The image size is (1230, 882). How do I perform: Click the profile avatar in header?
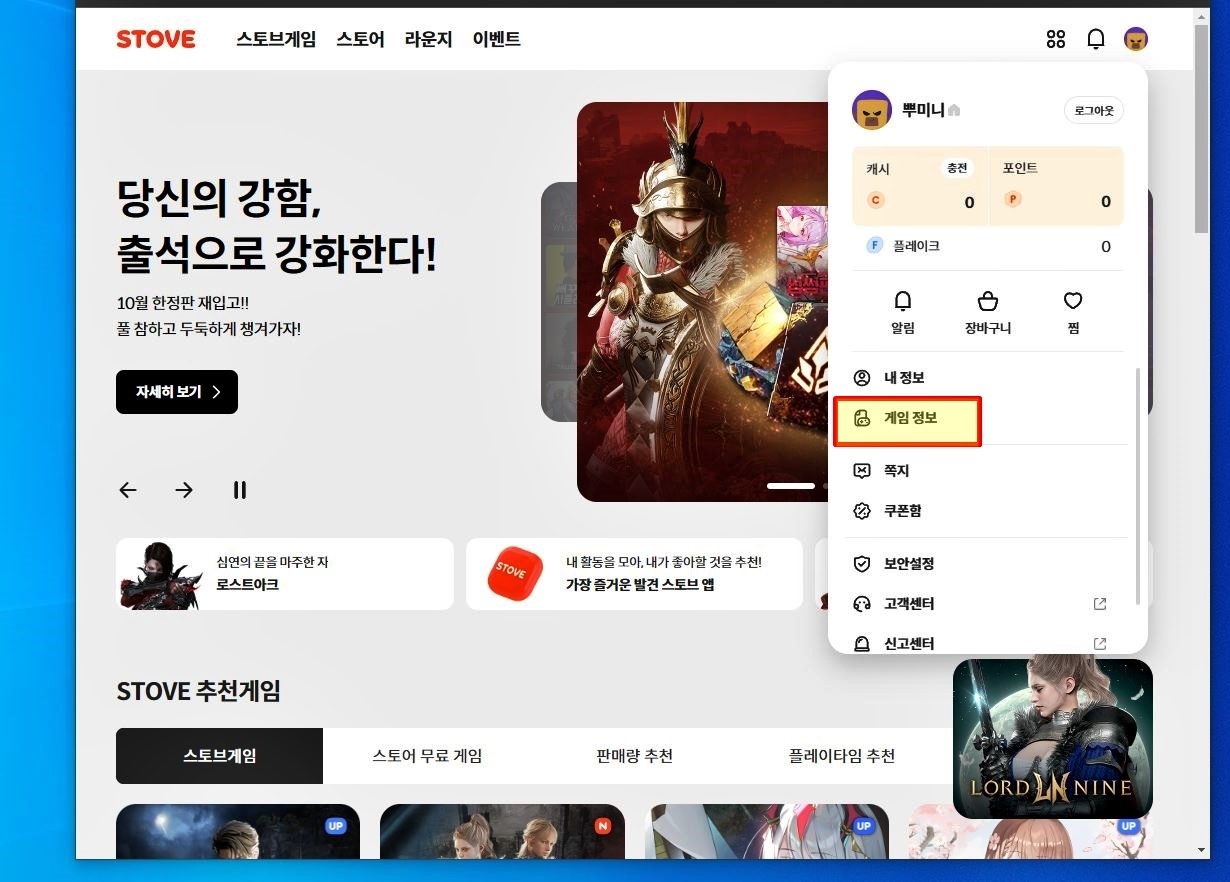1136,39
